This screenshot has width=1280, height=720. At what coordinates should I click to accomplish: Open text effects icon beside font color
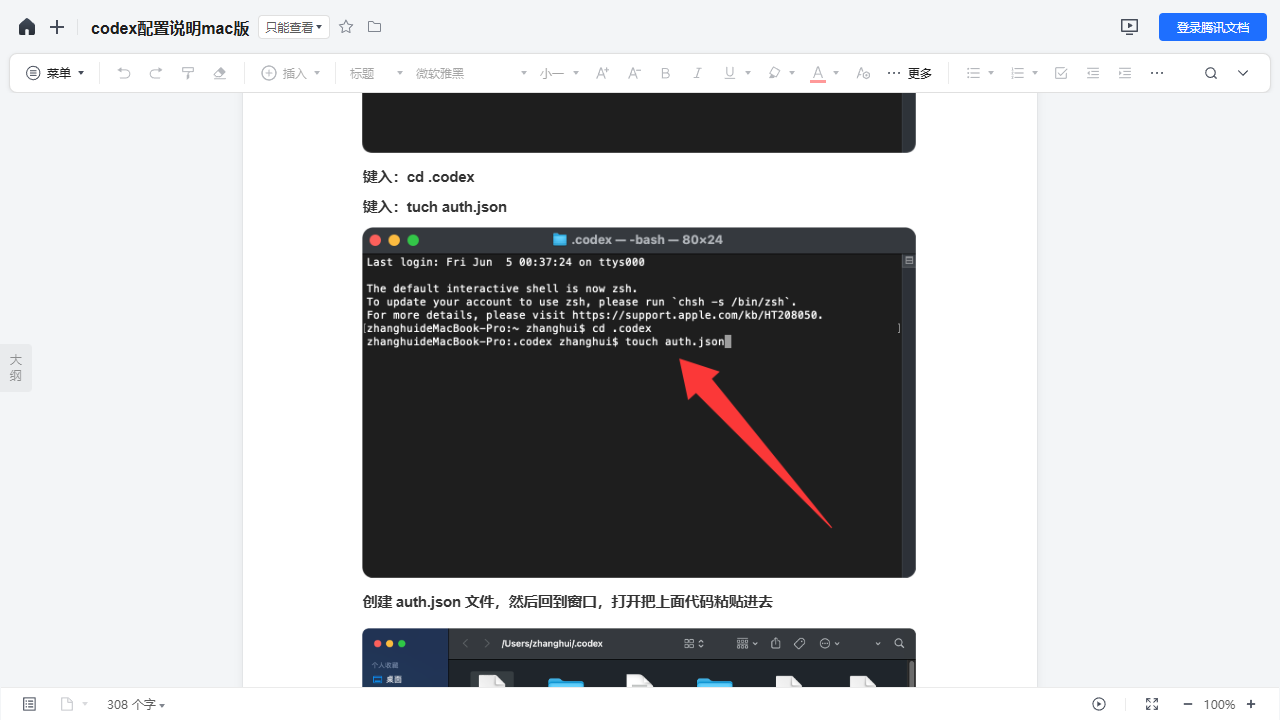(865, 73)
